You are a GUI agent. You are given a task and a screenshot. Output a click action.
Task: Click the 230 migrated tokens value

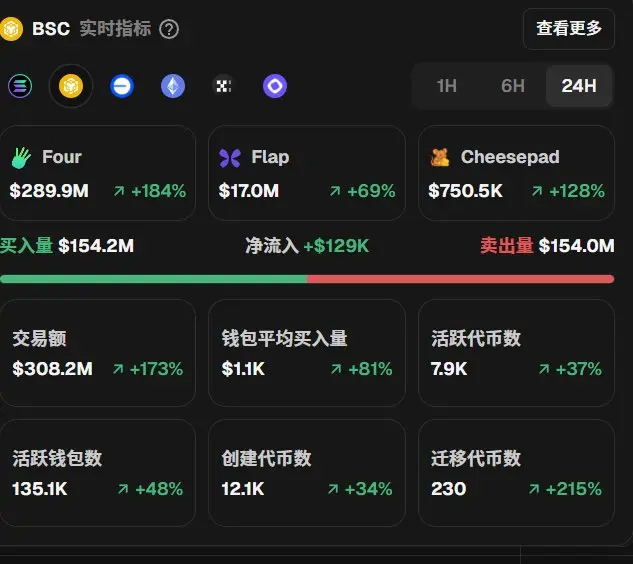tap(449, 489)
